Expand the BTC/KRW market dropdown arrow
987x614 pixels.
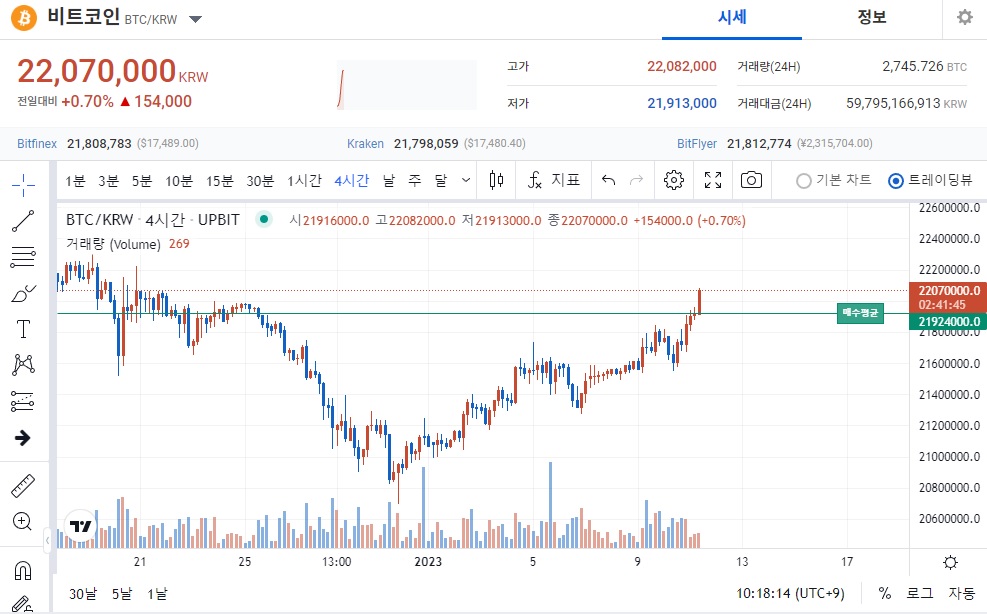click(196, 20)
